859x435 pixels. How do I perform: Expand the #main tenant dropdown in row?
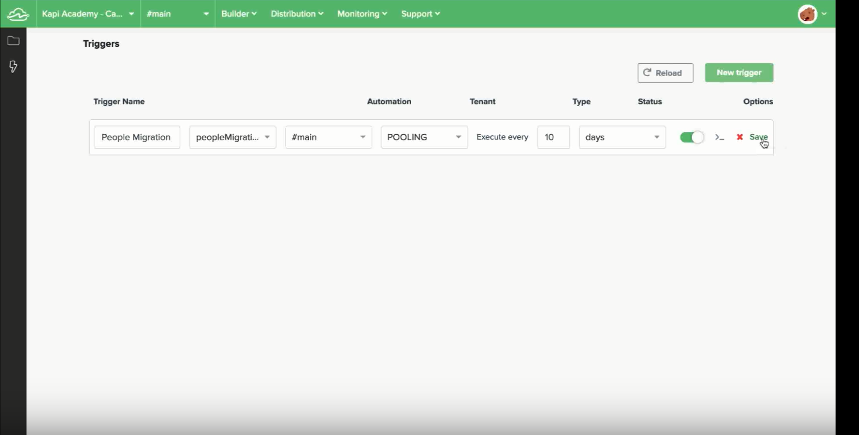329,137
